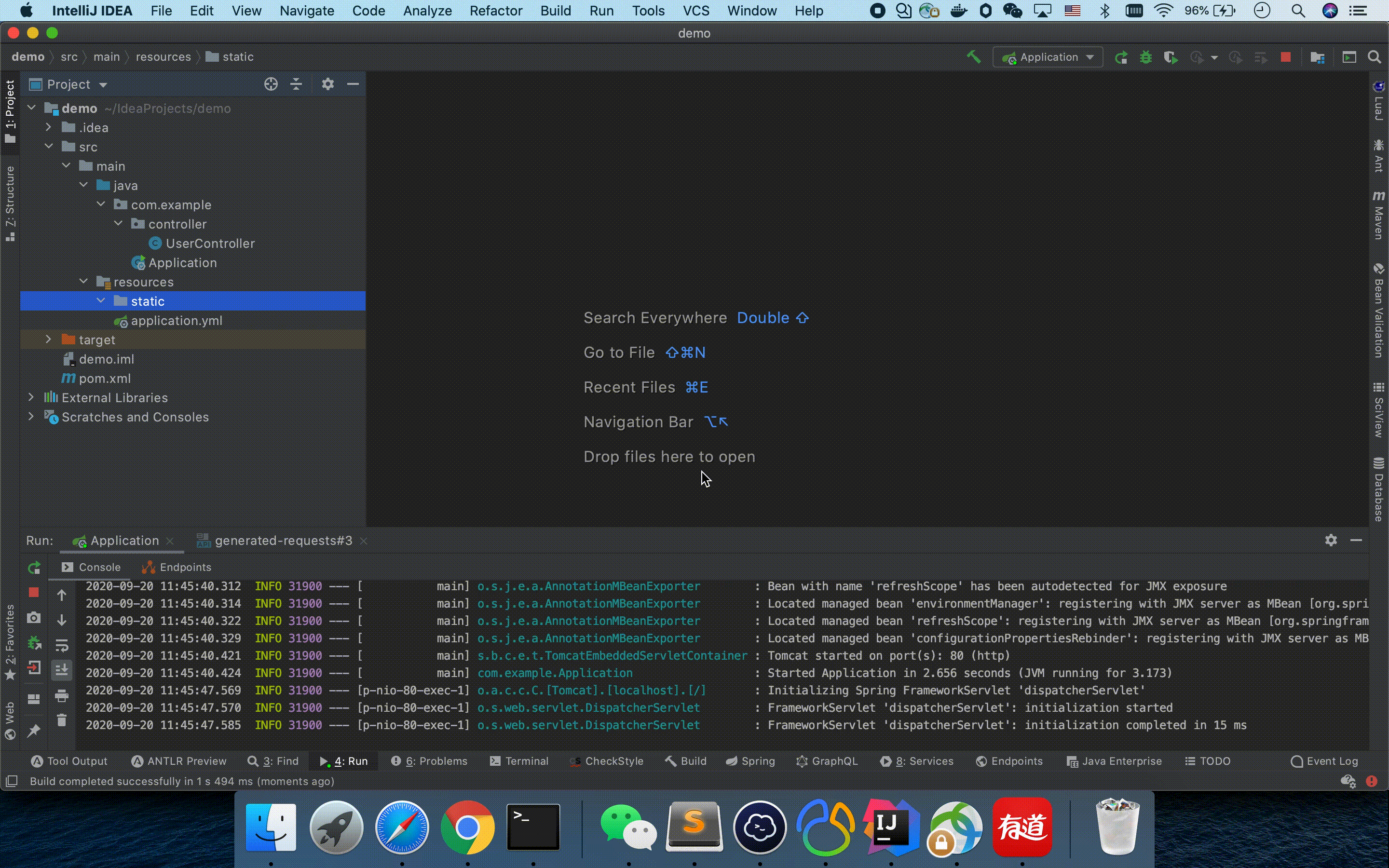Expand the target folder
Viewport: 1389px width, 868px height.
click(49, 340)
